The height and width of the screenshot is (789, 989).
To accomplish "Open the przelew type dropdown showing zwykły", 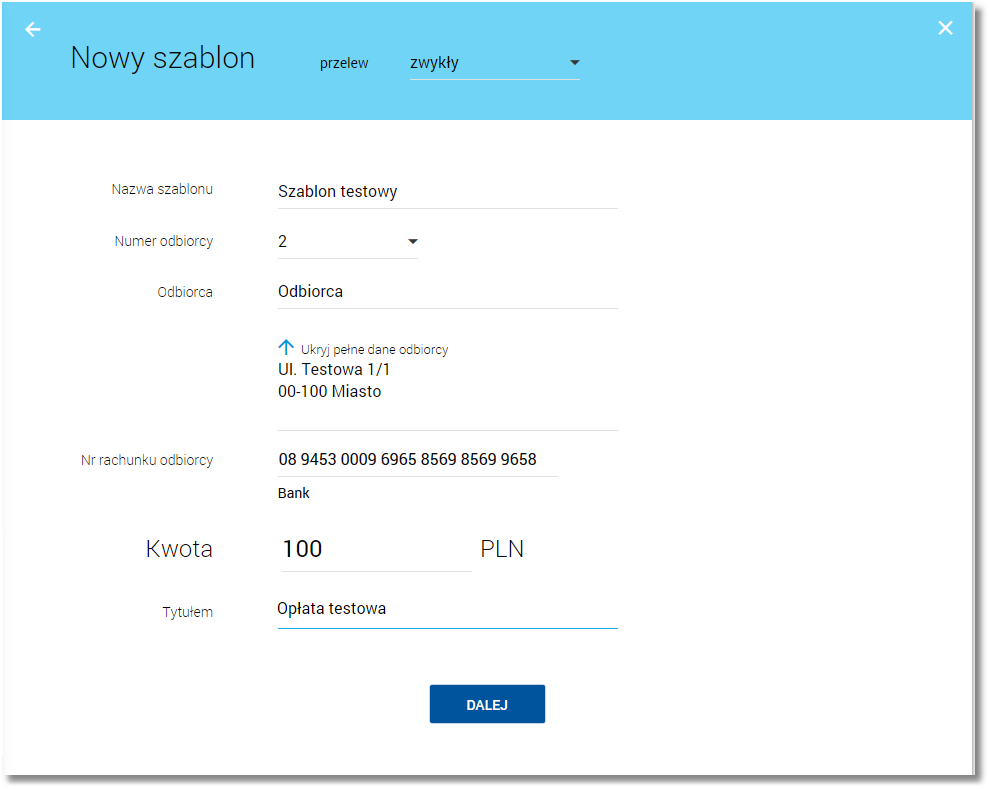I will point(494,63).
